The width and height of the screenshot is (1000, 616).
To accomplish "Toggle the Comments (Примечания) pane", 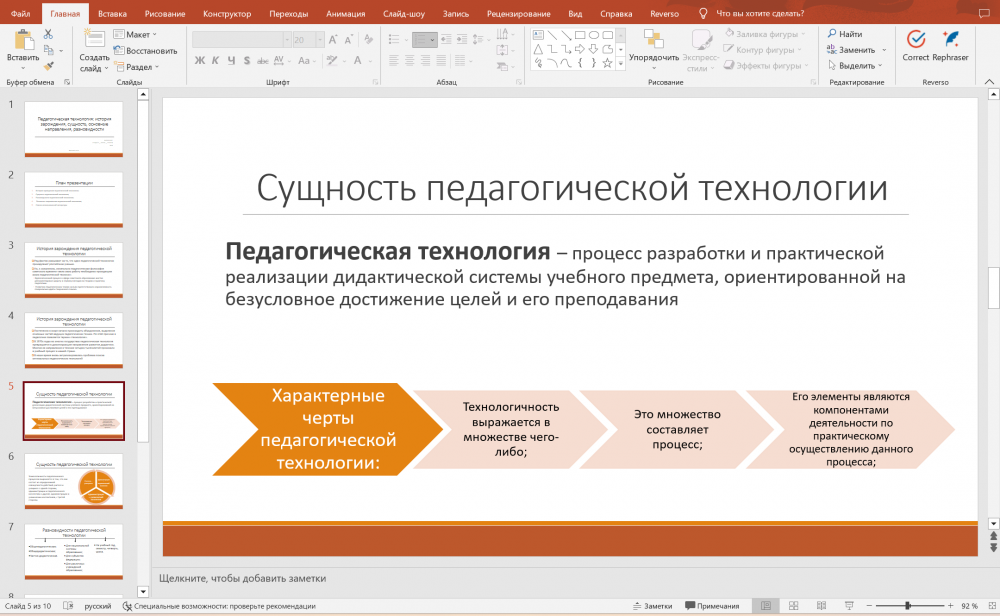I will pos(710,606).
